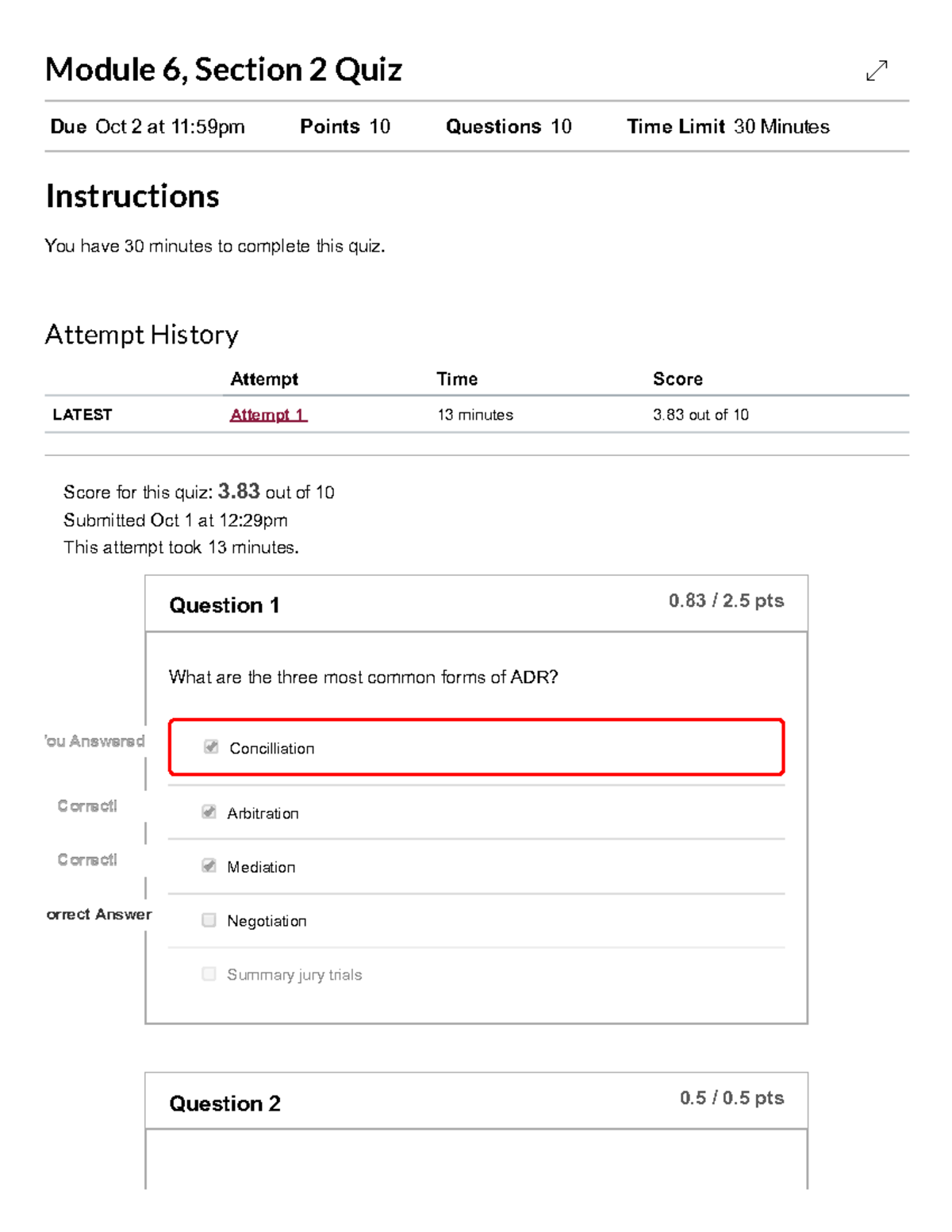Toggle the Mediation answer checkbox

pyautogui.click(x=209, y=865)
